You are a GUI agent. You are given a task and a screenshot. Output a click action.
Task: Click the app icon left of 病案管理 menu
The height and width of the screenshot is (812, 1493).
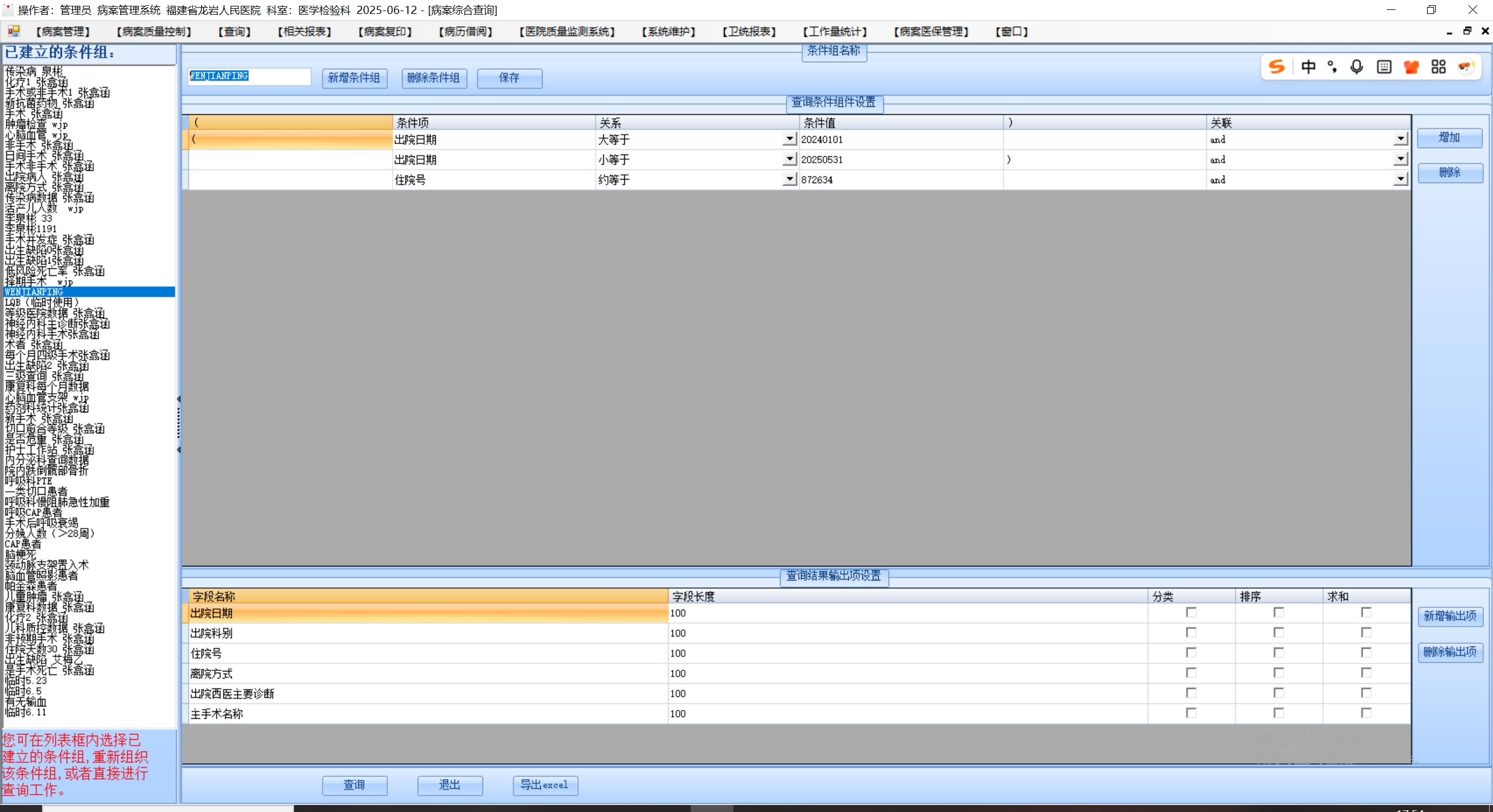(14, 31)
